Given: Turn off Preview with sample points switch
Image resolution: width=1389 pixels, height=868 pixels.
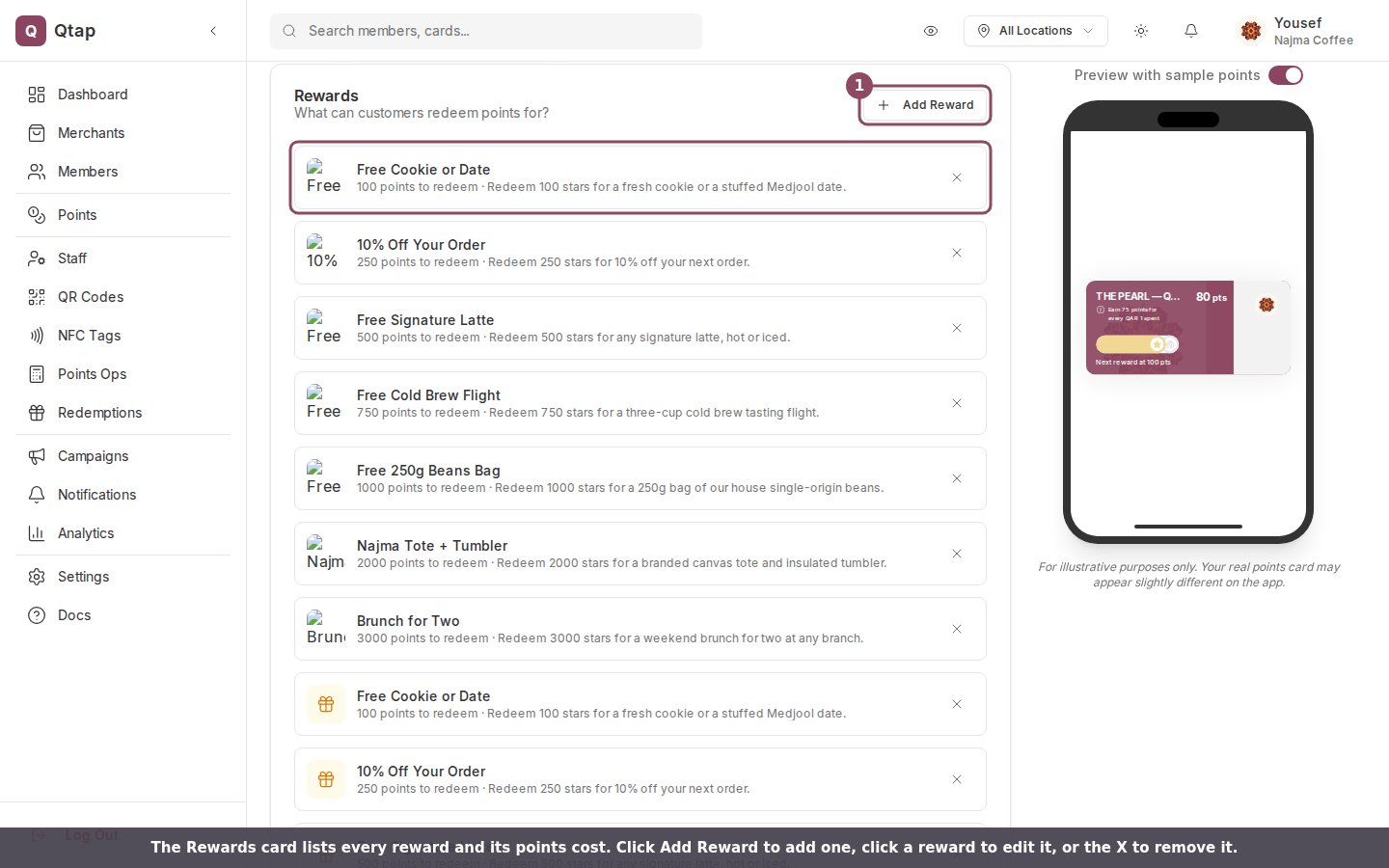Looking at the screenshot, I should pos(1286,75).
